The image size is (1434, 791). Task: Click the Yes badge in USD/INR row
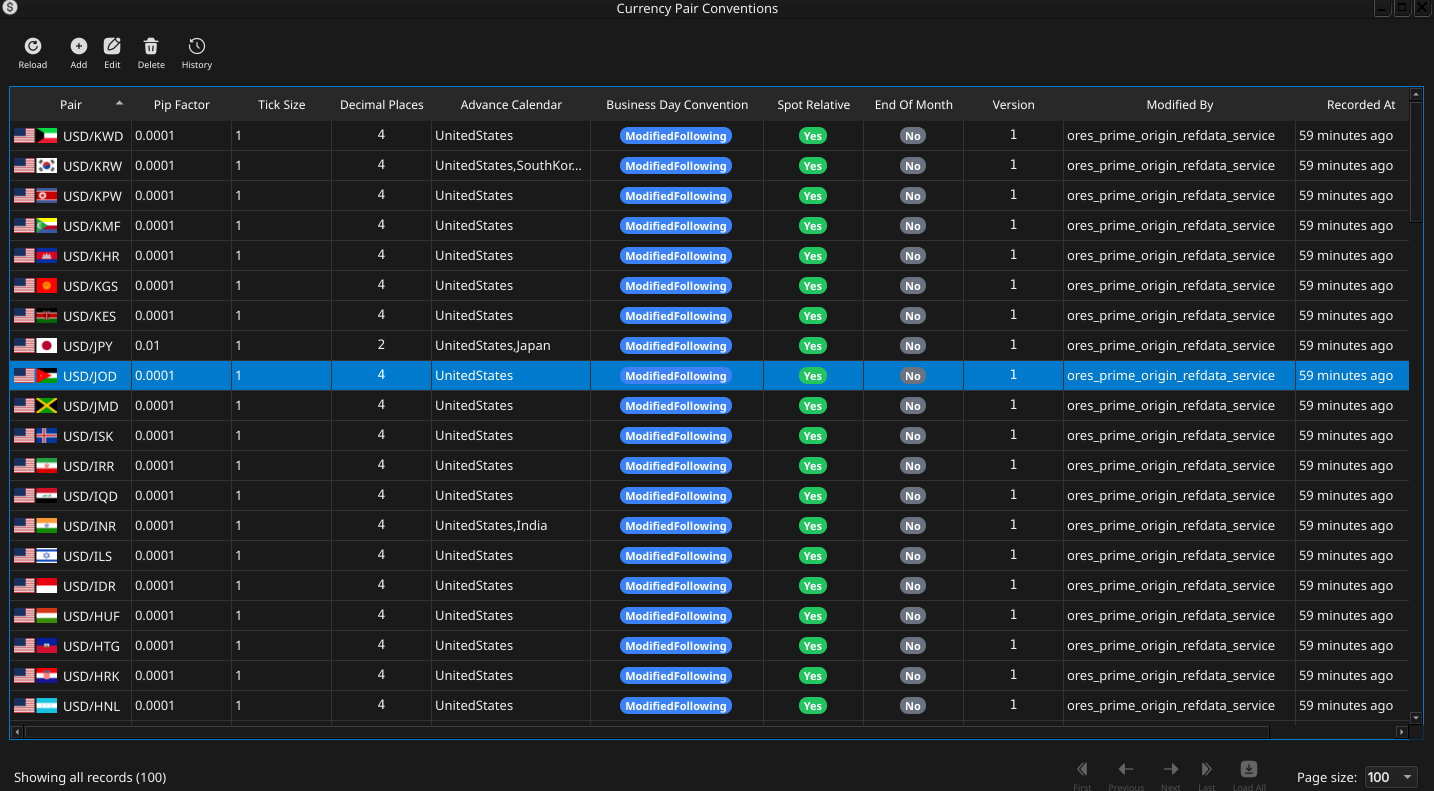click(x=813, y=526)
